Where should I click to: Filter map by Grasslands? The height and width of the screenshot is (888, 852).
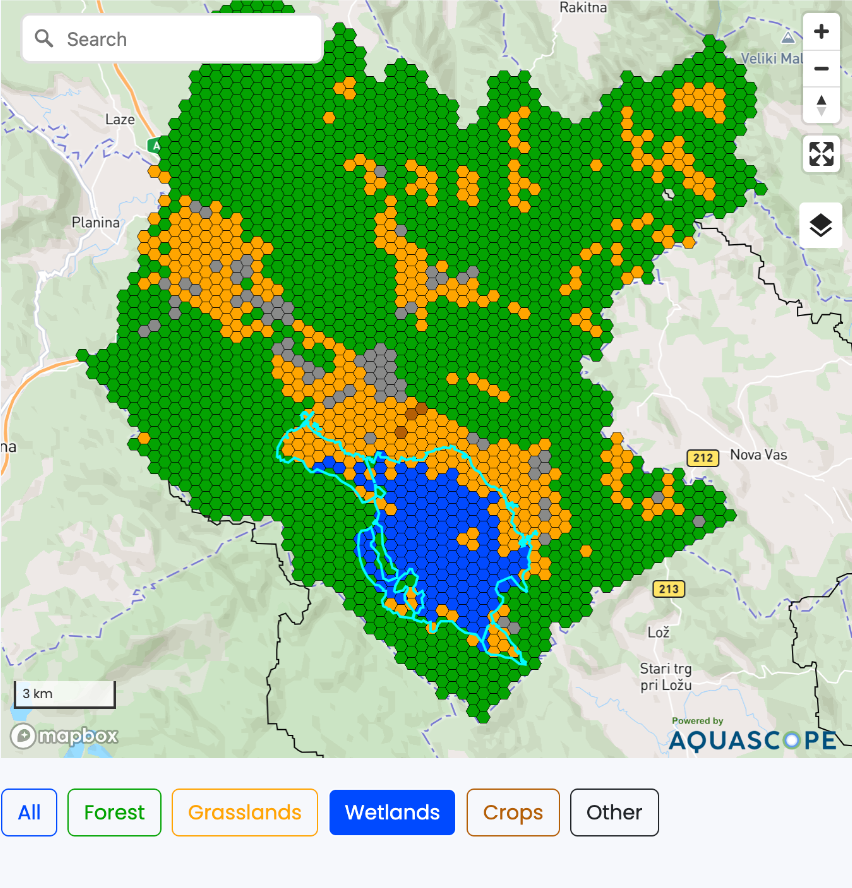coord(245,812)
